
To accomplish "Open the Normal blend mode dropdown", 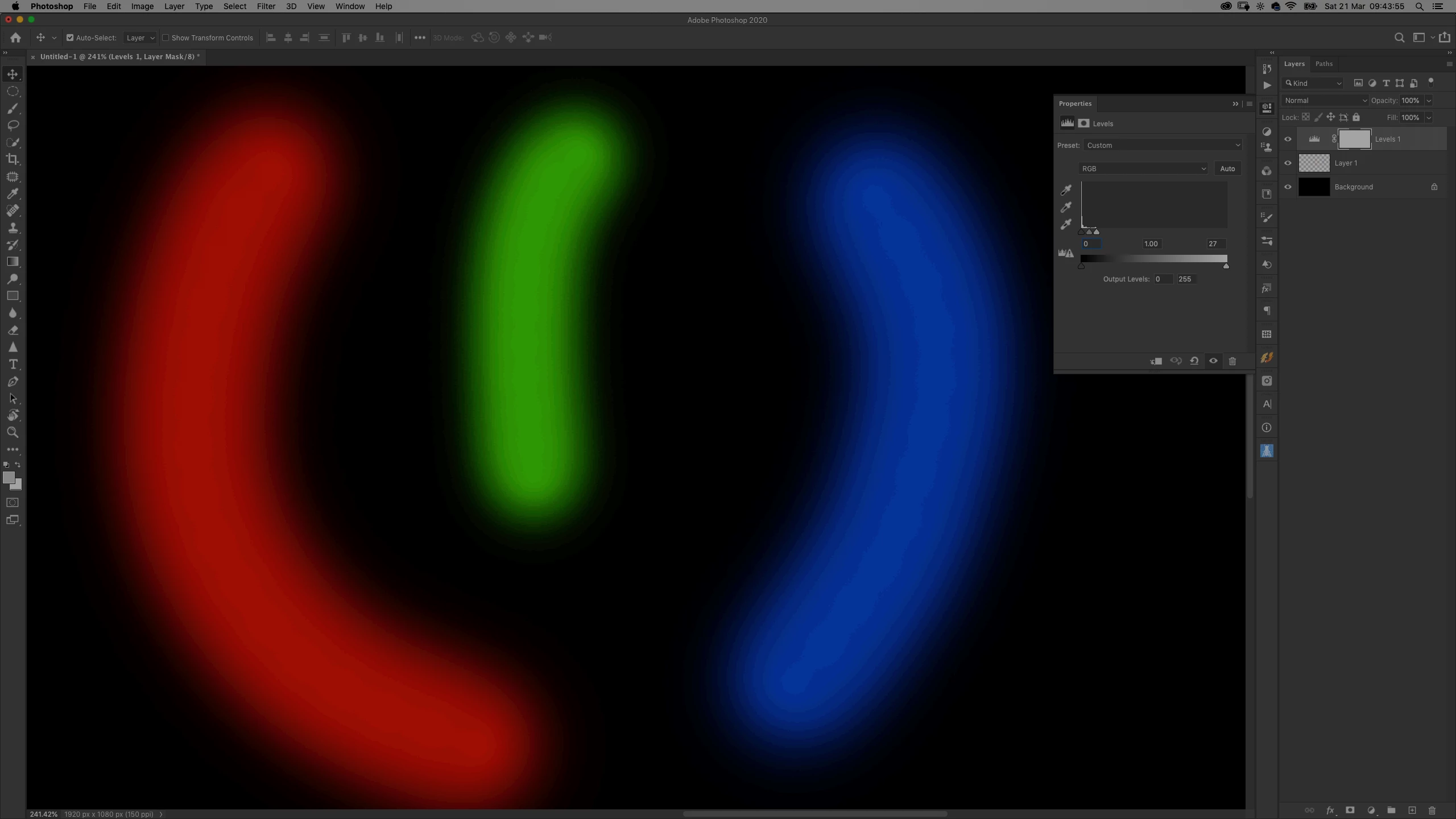I will (1325, 101).
